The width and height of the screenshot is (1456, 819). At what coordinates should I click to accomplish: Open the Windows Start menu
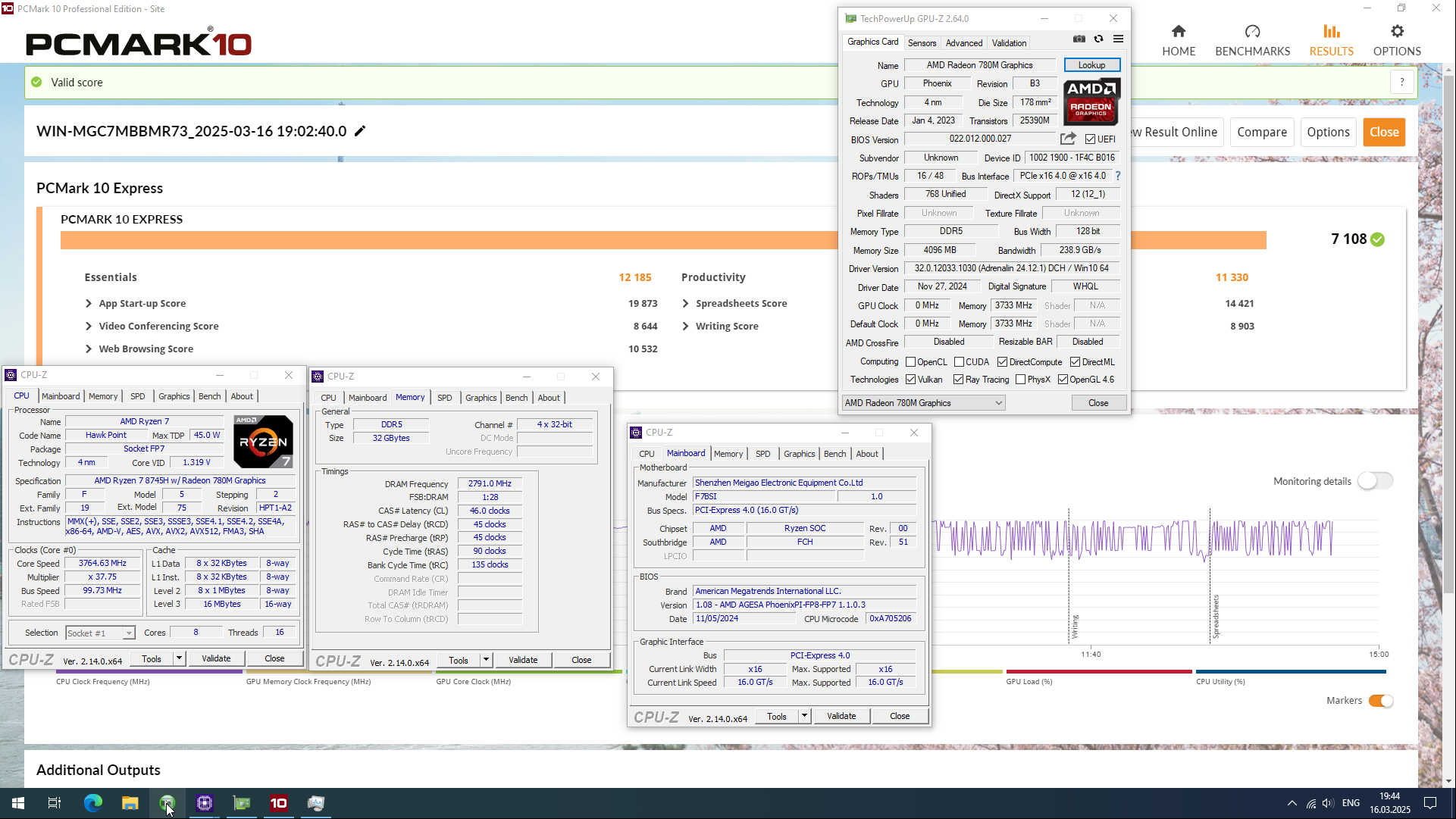point(18,803)
